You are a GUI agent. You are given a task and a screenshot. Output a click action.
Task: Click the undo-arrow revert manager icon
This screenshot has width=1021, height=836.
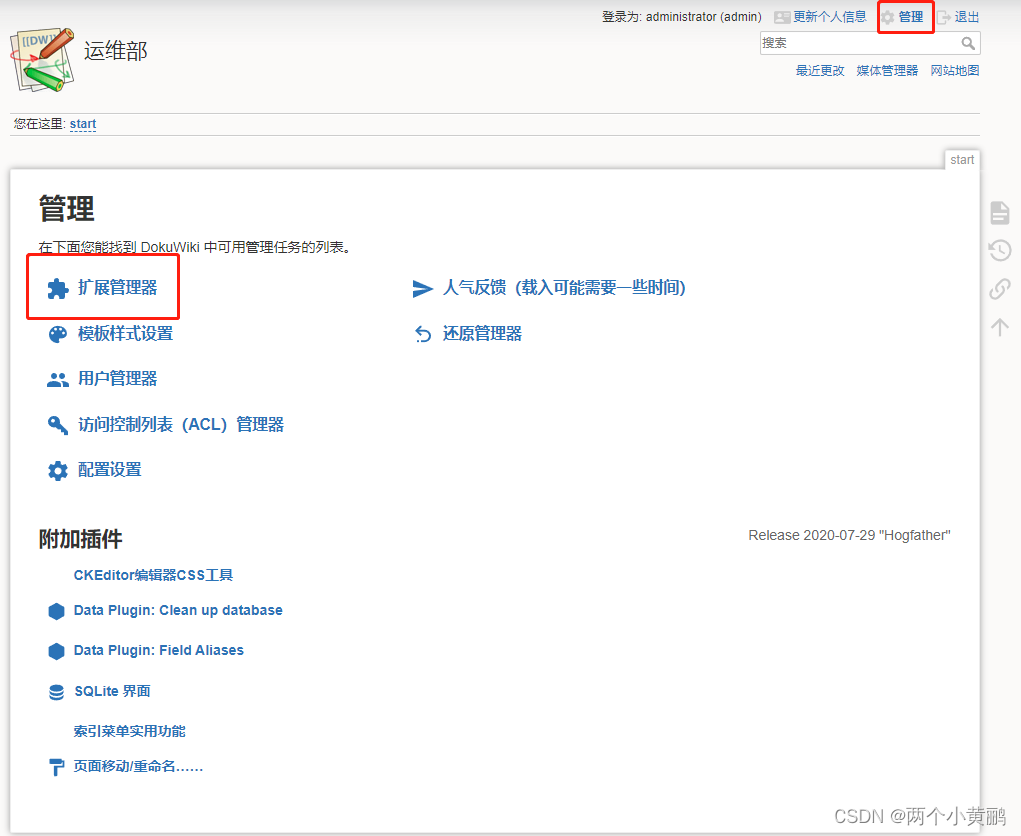pos(423,334)
